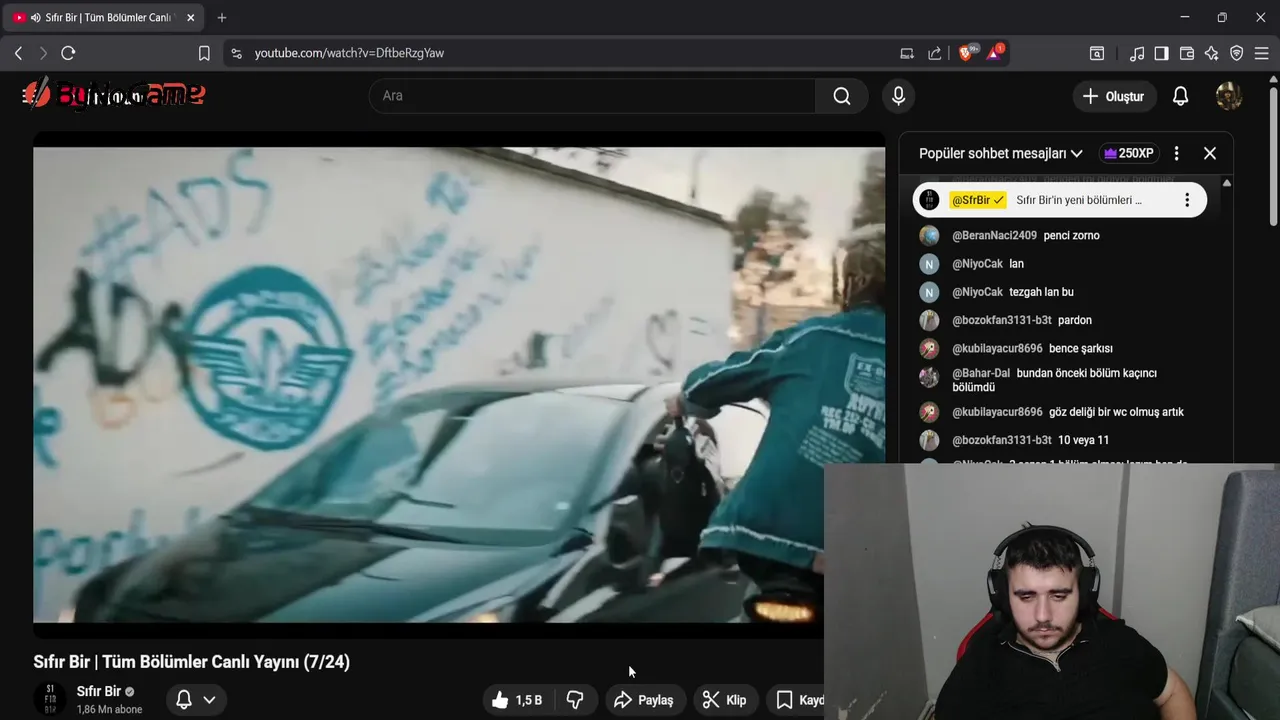This screenshot has width=1280, height=720.
Task: Go back to the previous page
Action: pos(18,53)
